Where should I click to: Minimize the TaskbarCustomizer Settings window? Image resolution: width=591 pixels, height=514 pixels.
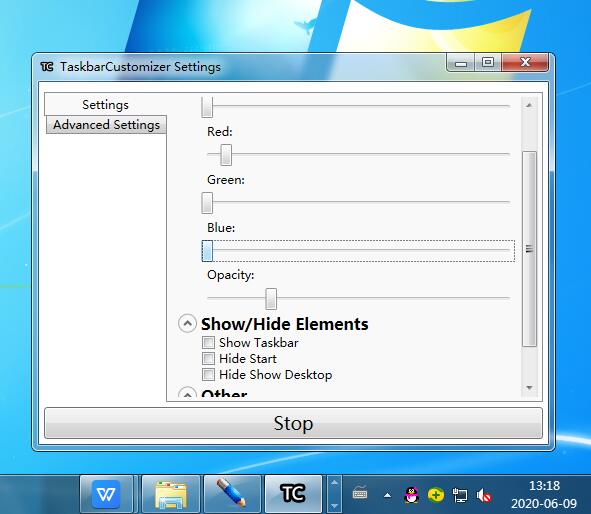[461, 63]
